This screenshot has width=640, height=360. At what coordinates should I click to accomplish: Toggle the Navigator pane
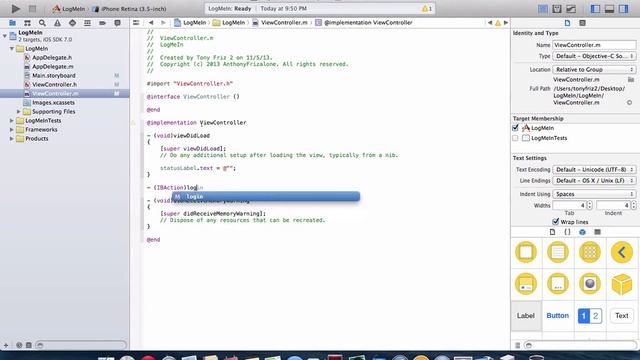(596, 9)
